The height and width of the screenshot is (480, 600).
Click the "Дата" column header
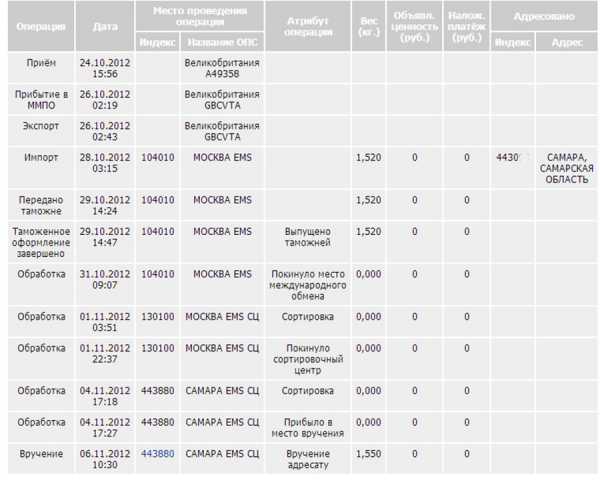(x=104, y=27)
